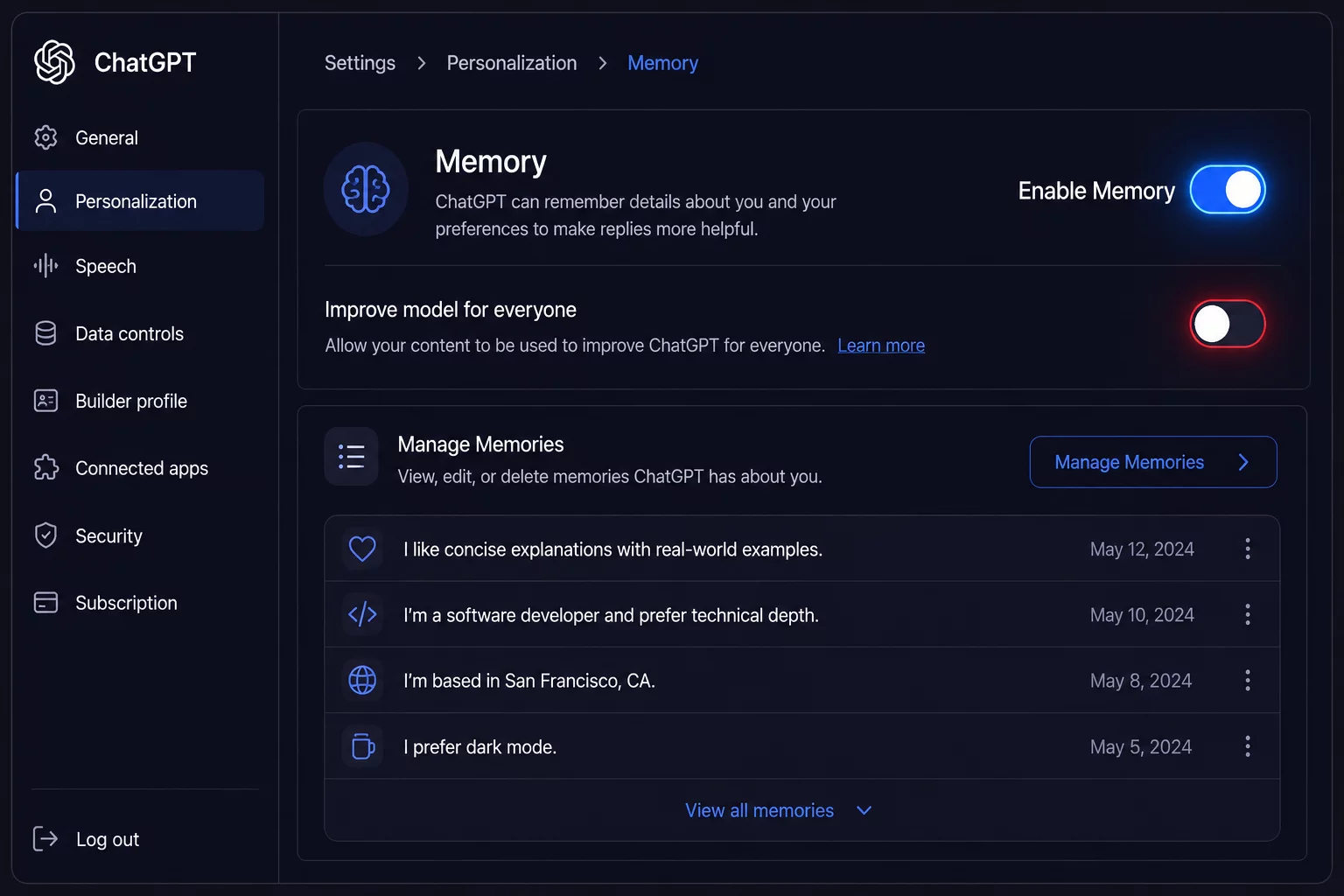Follow the Learn more link
This screenshot has width=1344, height=896.
point(881,346)
